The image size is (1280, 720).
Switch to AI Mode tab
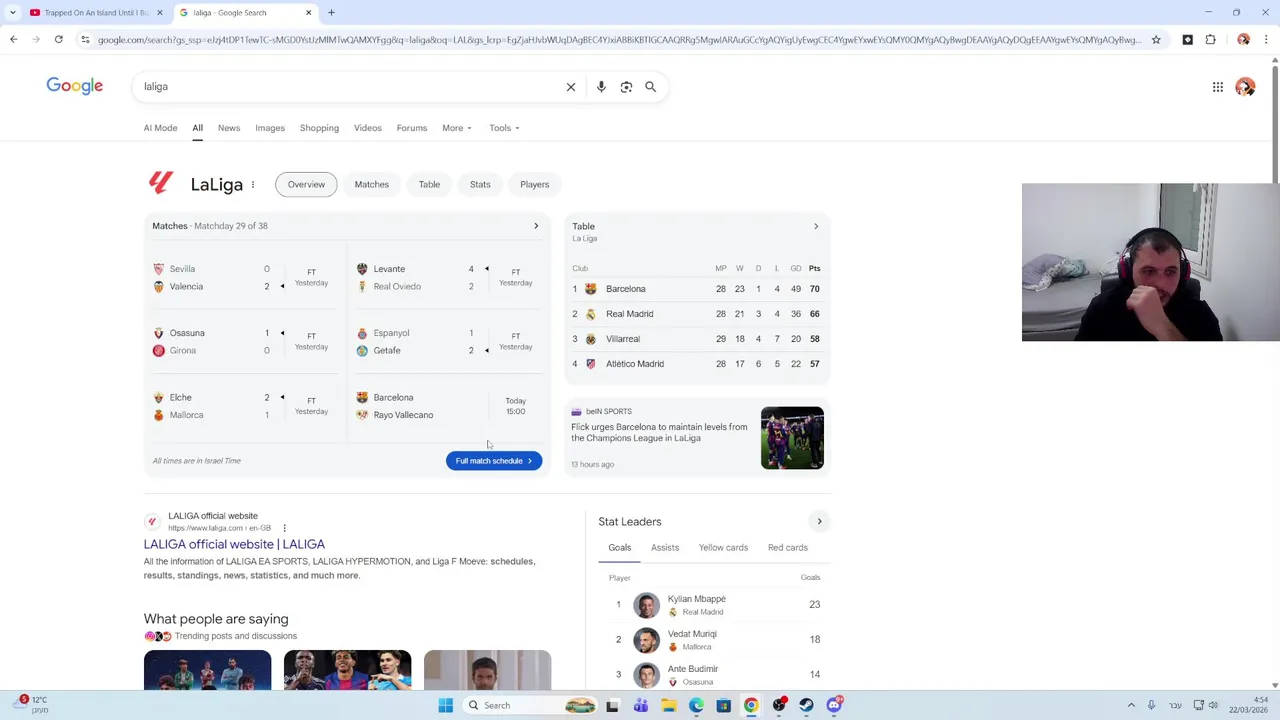tap(160, 128)
